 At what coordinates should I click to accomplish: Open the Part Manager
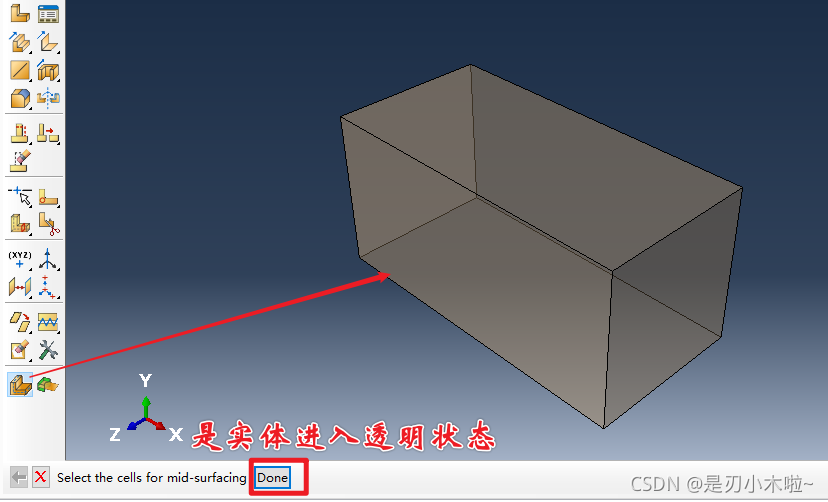(47, 13)
